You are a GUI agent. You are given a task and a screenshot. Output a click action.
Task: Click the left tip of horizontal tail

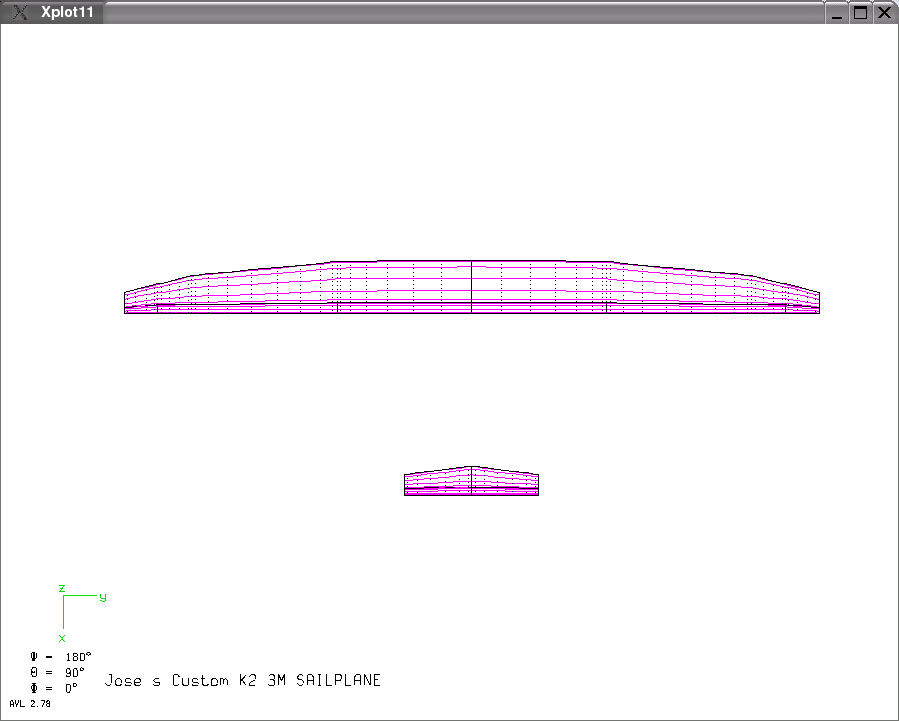point(406,484)
